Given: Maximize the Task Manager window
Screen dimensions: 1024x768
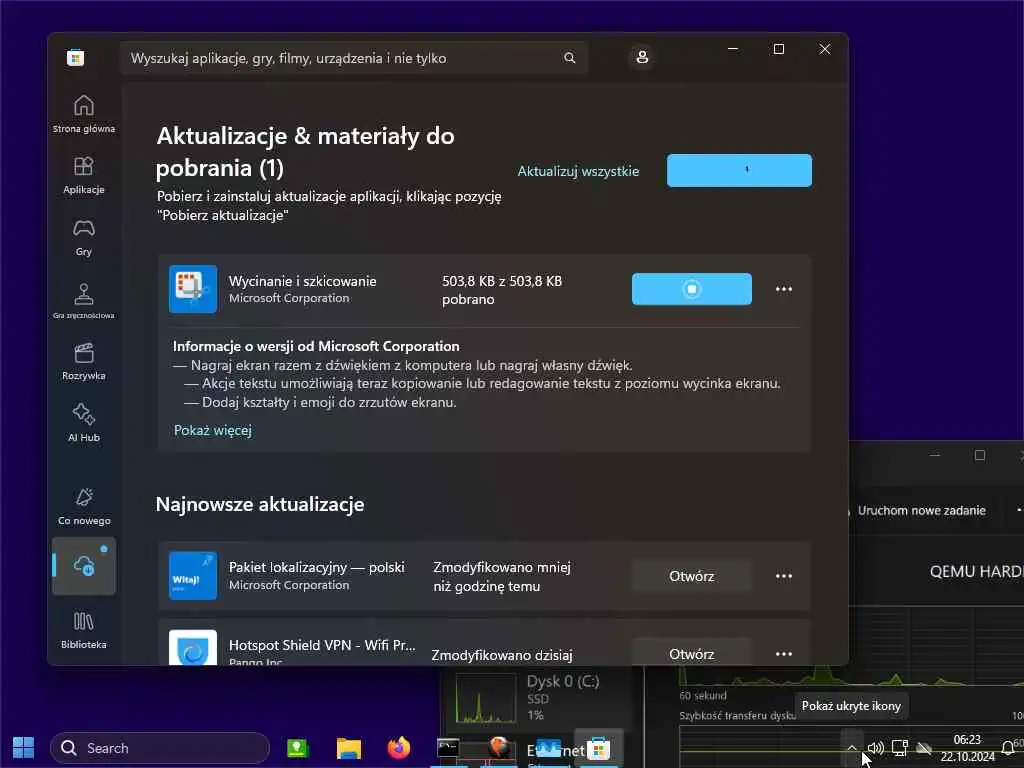Looking at the screenshot, I should tap(980, 455).
